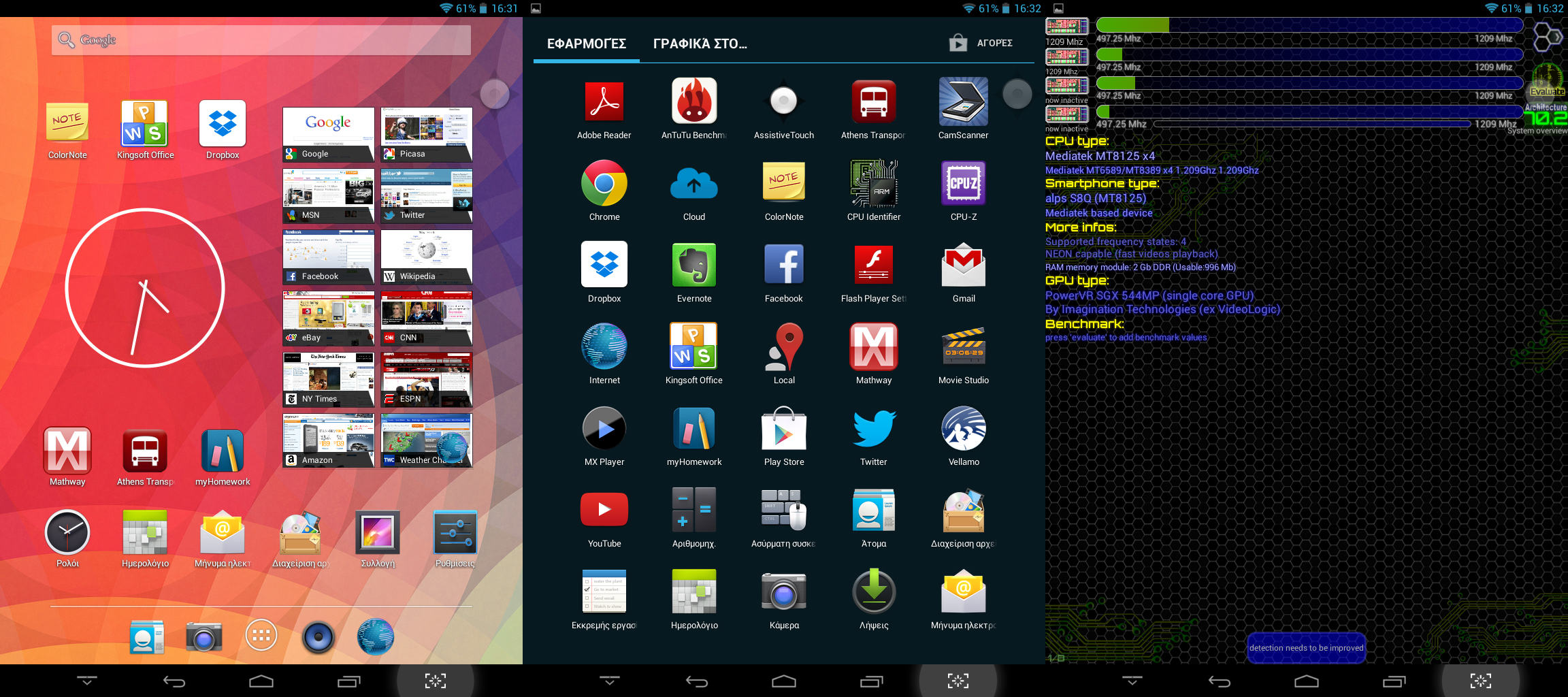This screenshot has width=1568, height=697.
Task: Click second CPU core frequency bar
Action: 1309,54
